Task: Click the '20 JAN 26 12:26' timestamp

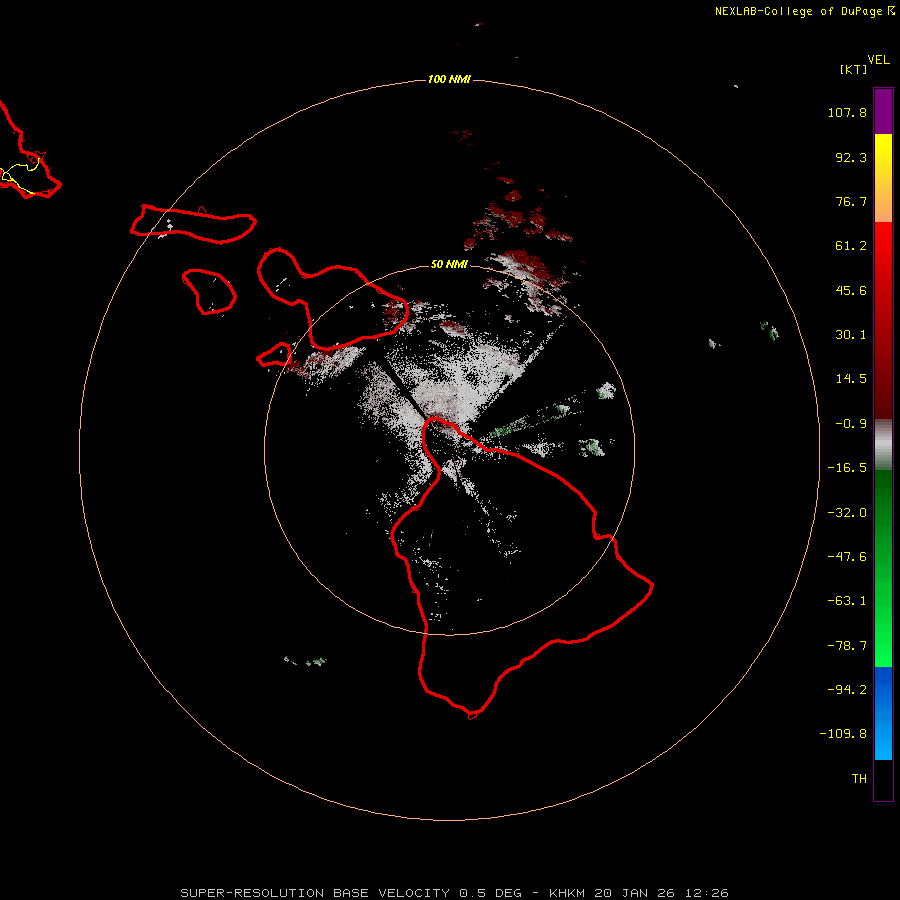Action: coord(661,893)
